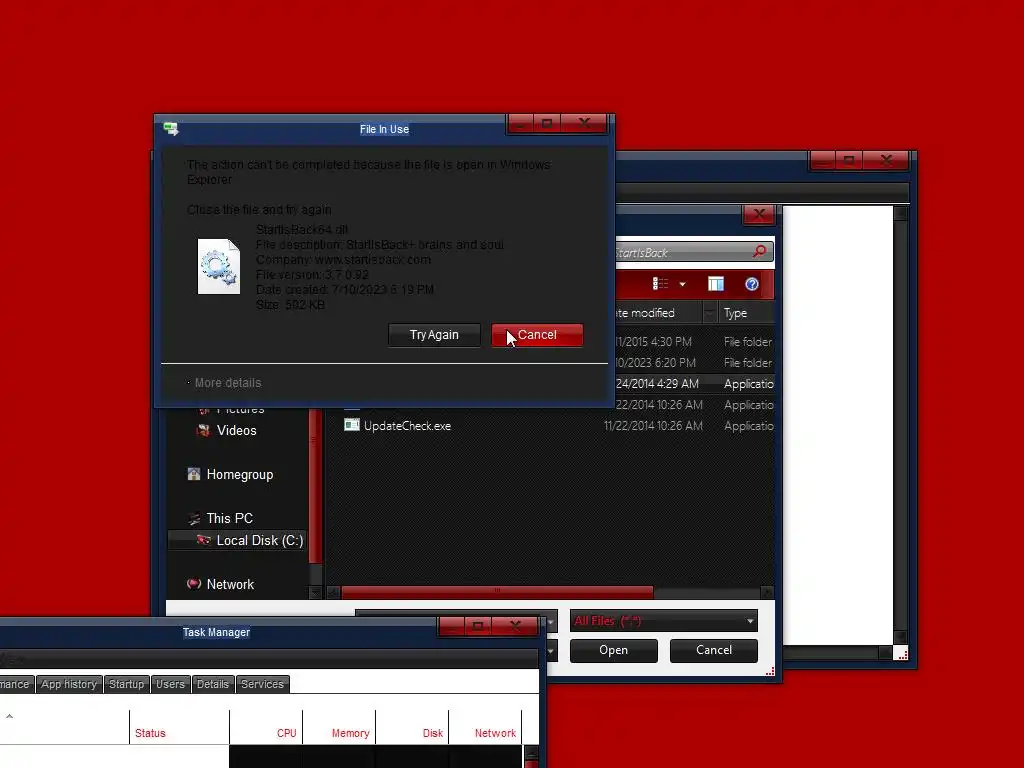Viewport: 1024px width, 768px height.
Task: Switch to Startup tab in Task Manager
Action: 126,684
